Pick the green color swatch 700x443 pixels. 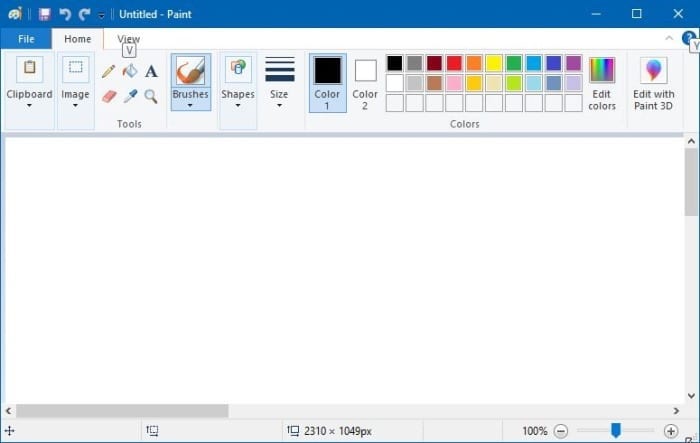click(x=514, y=63)
